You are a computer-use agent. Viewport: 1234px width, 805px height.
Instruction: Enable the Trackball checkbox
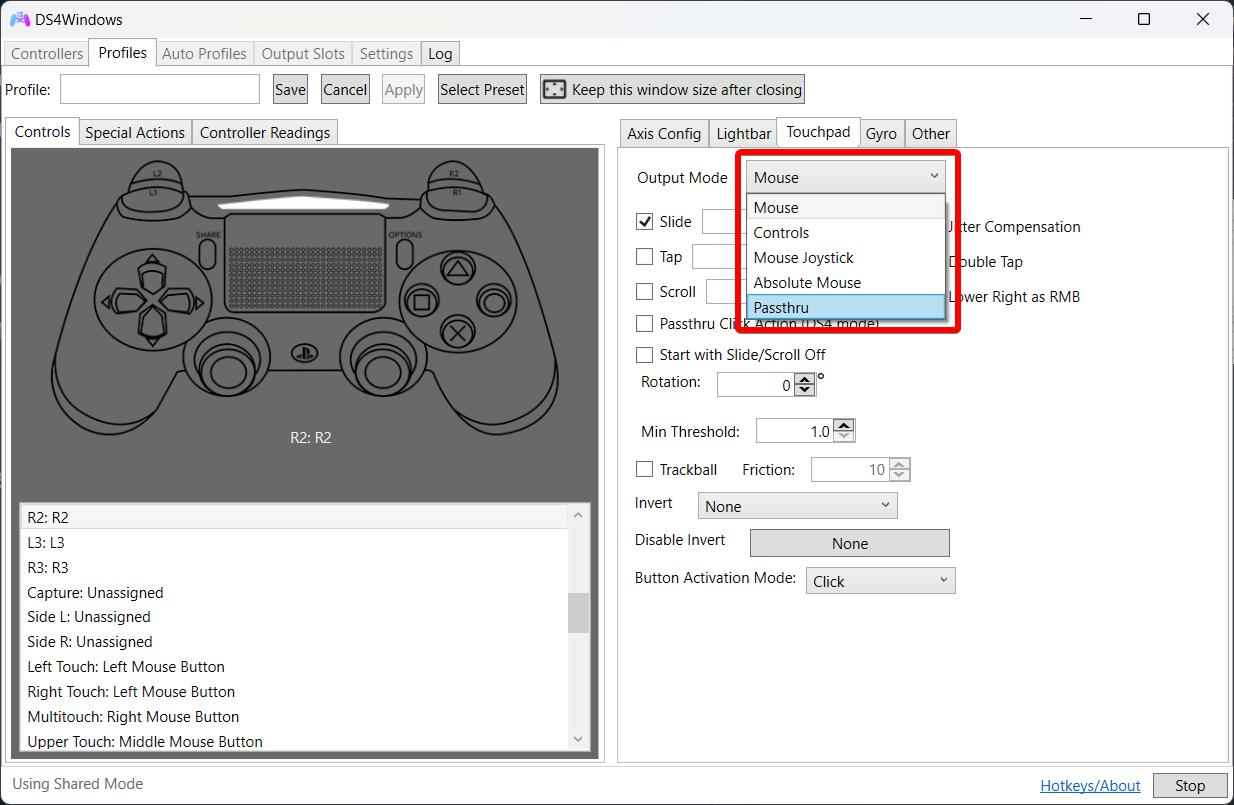(645, 470)
